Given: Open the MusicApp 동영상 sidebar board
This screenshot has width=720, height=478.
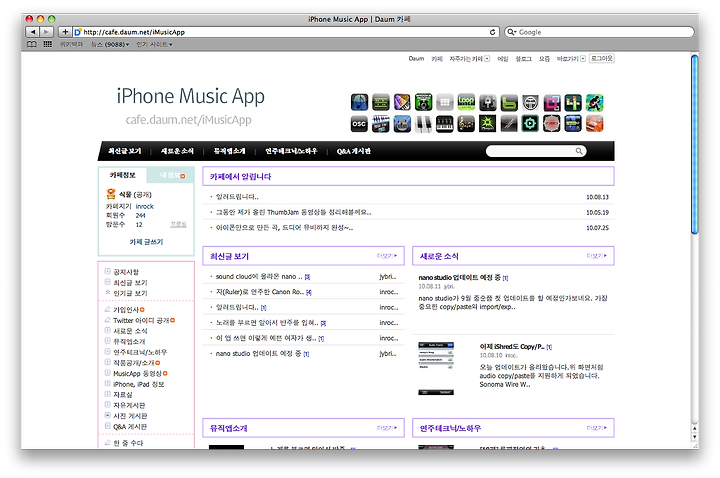Looking at the screenshot, I should [137, 373].
